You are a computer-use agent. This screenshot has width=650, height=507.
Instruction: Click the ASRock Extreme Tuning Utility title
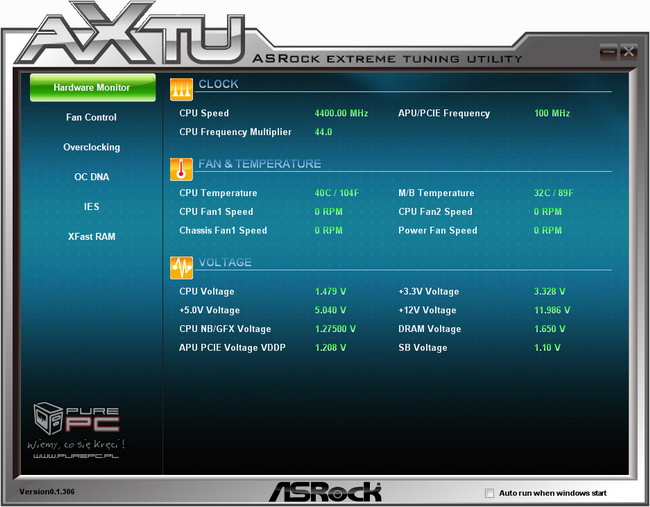(387, 59)
